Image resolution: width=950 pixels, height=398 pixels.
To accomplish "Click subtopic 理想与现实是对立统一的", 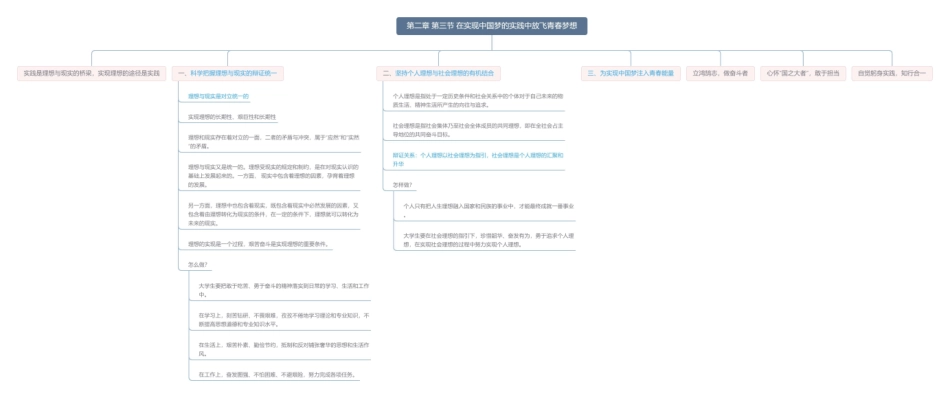I will click(x=219, y=96).
